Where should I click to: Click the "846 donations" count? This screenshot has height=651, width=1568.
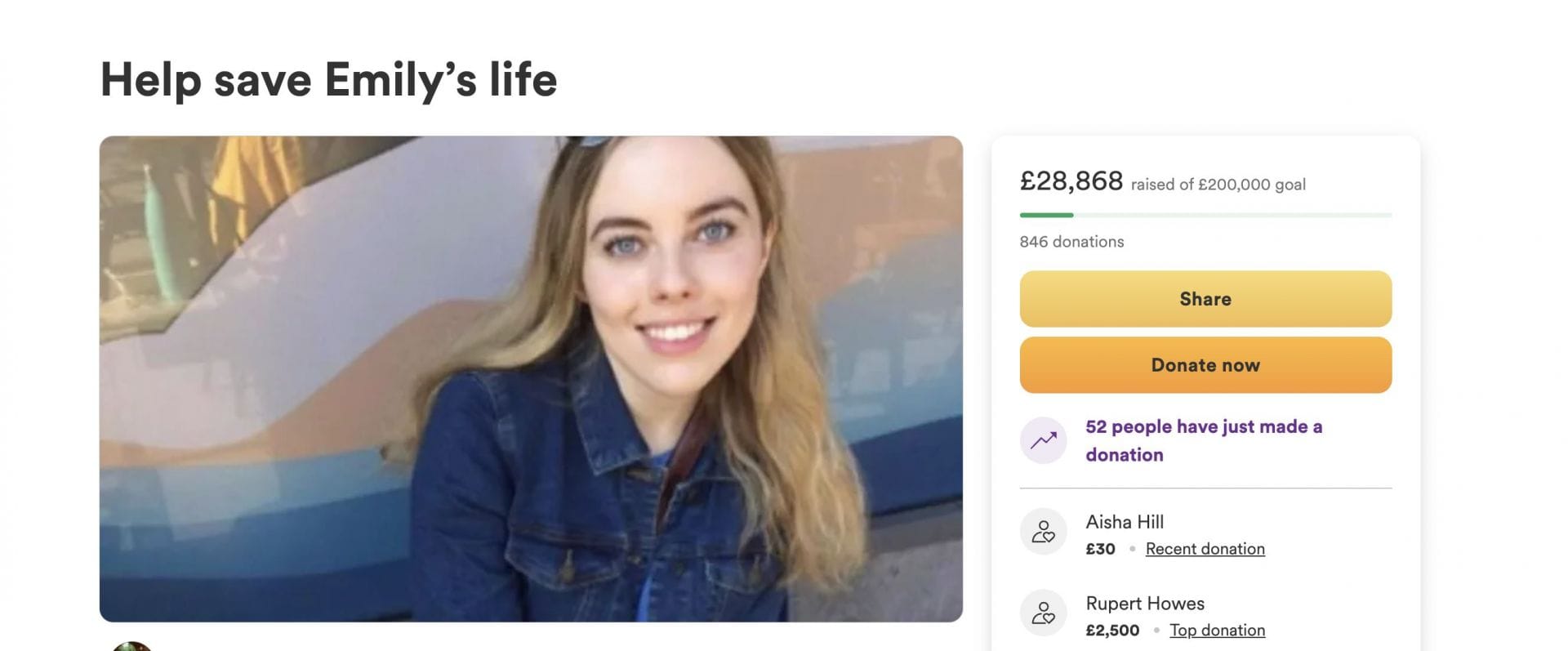pyautogui.click(x=1071, y=242)
